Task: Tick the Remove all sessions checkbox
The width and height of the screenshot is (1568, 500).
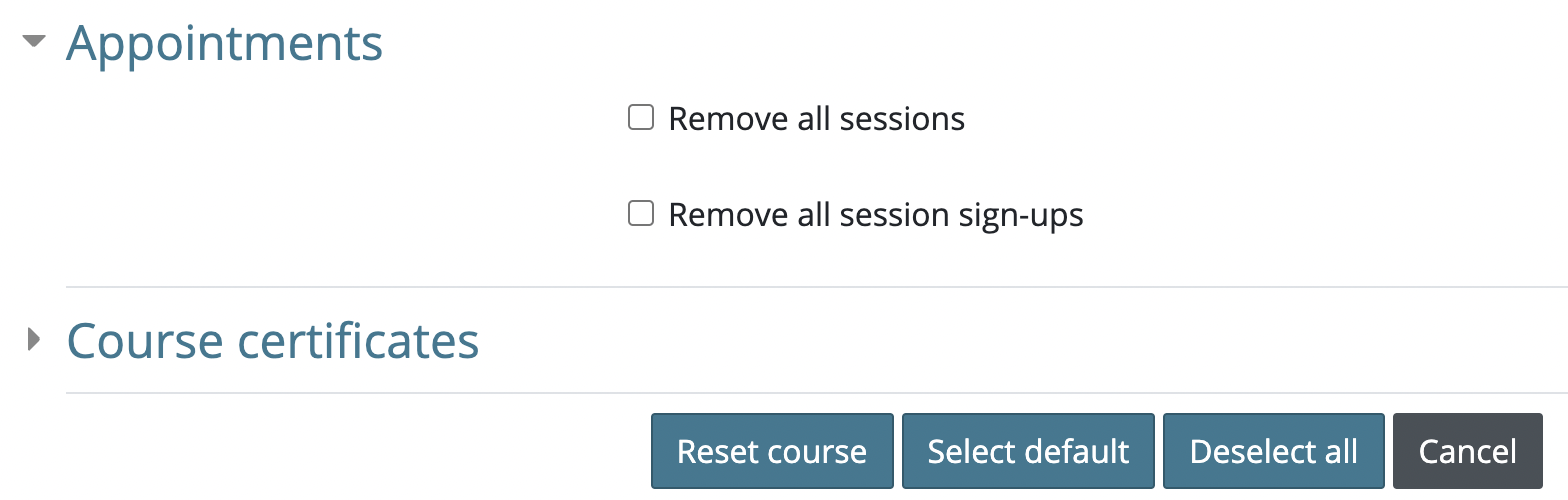Action: (x=640, y=118)
